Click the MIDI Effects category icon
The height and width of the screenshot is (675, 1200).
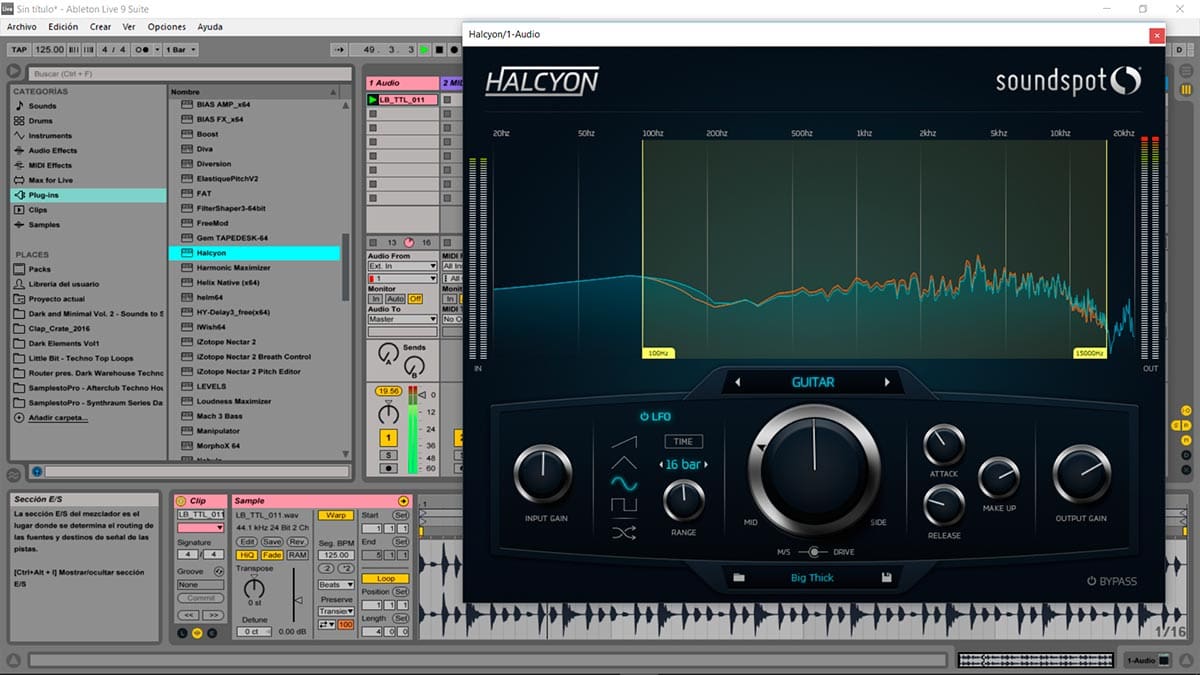coord(19,166)
